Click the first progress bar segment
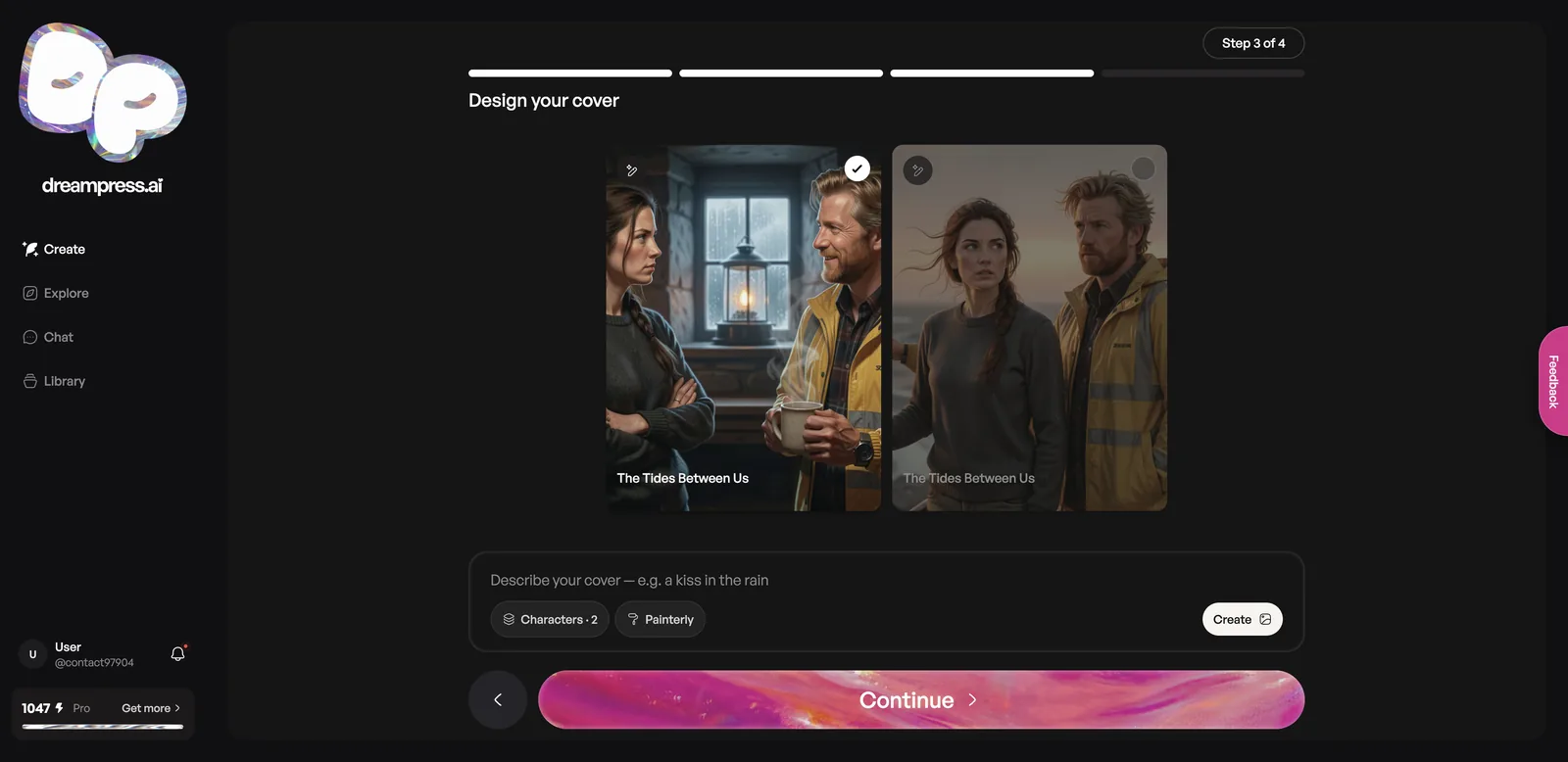The height and width of the screenshot is (762, 1568). click(570, 73)
